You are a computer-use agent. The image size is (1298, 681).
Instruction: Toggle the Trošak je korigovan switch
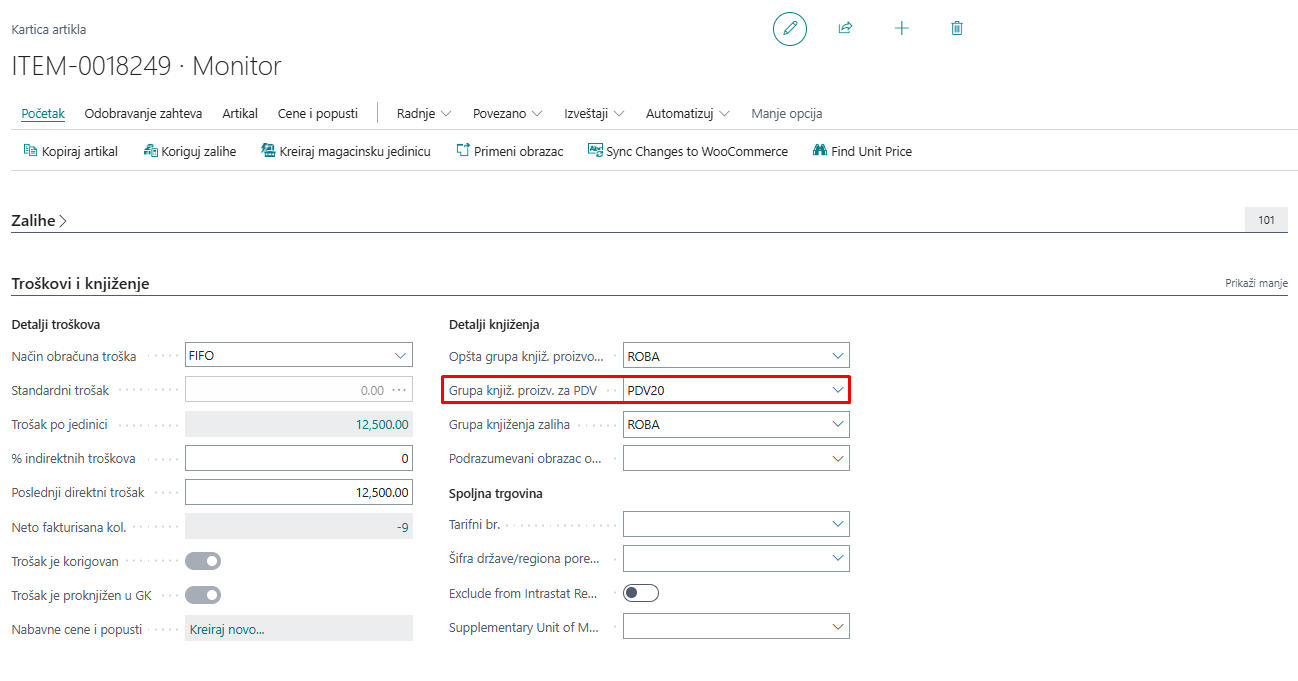tap(203, 561)
